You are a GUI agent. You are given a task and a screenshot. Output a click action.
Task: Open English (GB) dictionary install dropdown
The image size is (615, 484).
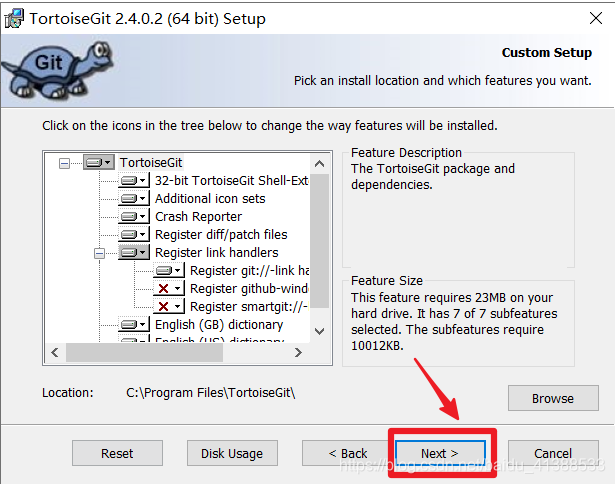coord(134,324)
